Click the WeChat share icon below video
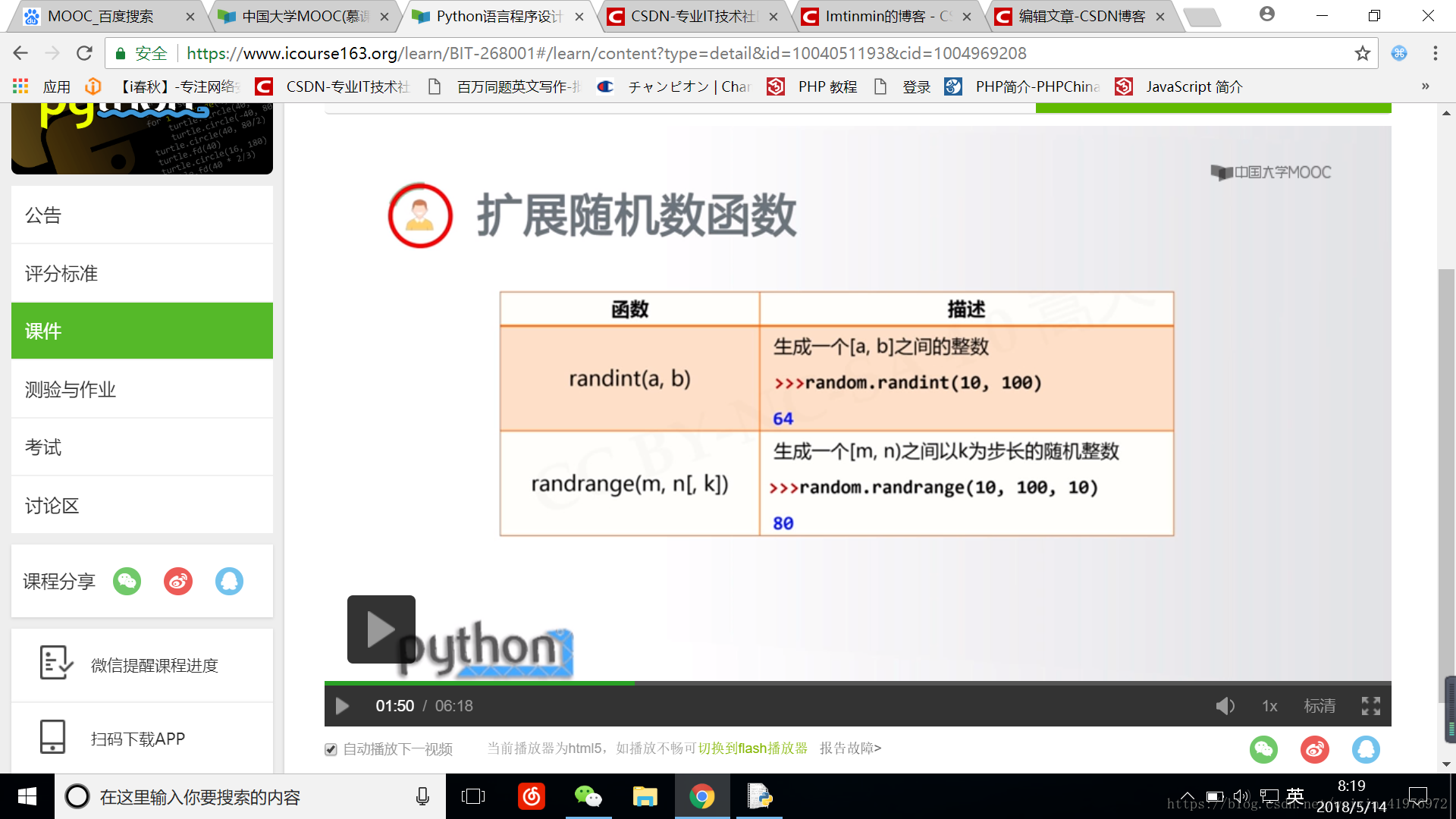Viewport: 1456px width, 819px height. tap(1263, 749)
